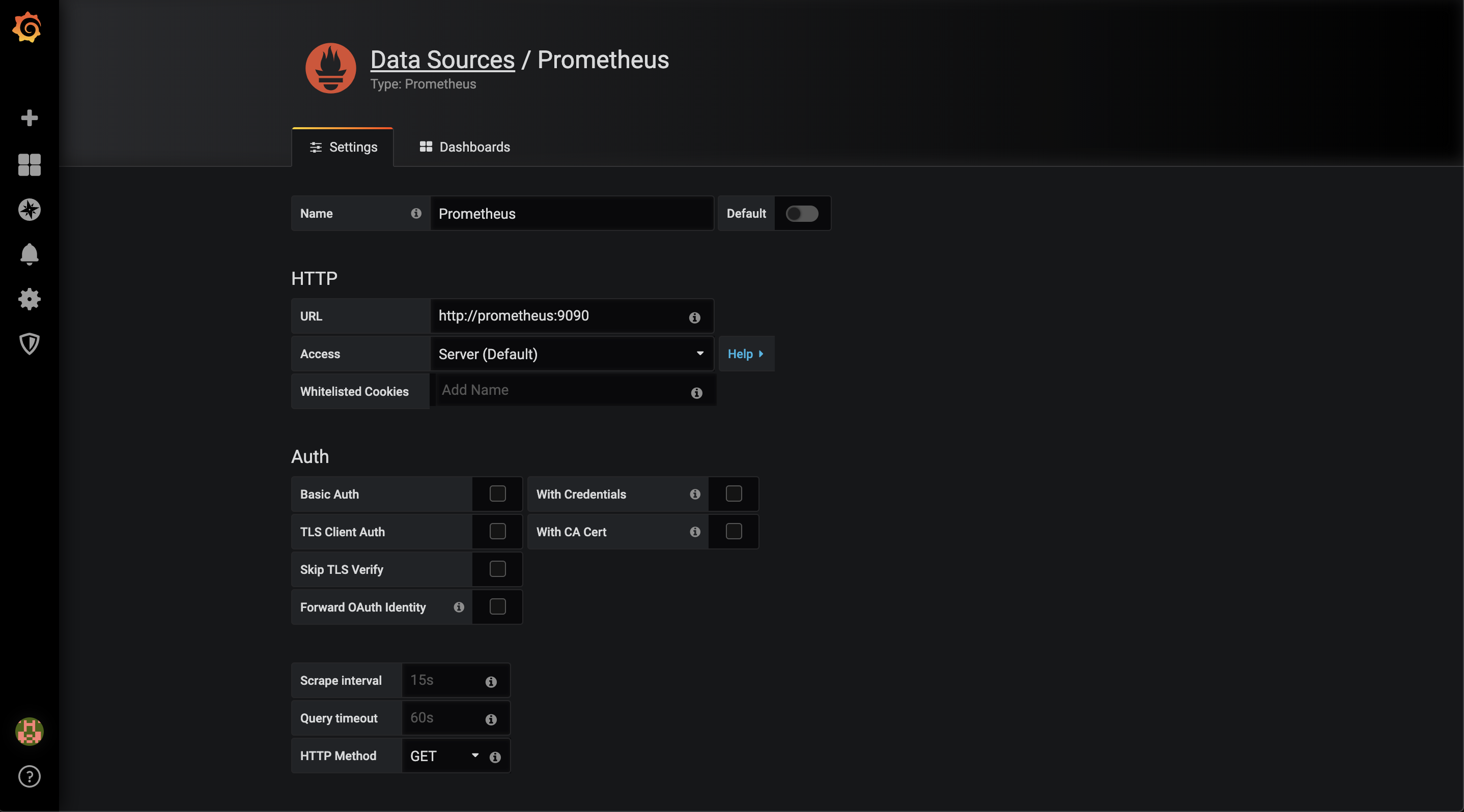Switch to the Dashboards tab
This screenshot has width=1464, height=812.
(x=464, y=147)
